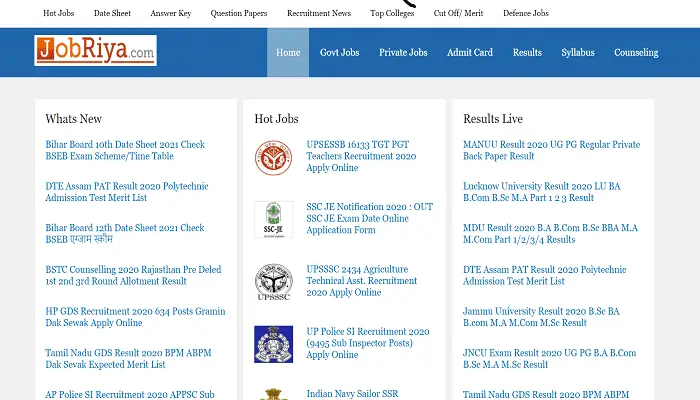The height and width of the screenshot is (400, 700).
Task: Select the Syllabus navigation tab
Action: pos(578,52)
